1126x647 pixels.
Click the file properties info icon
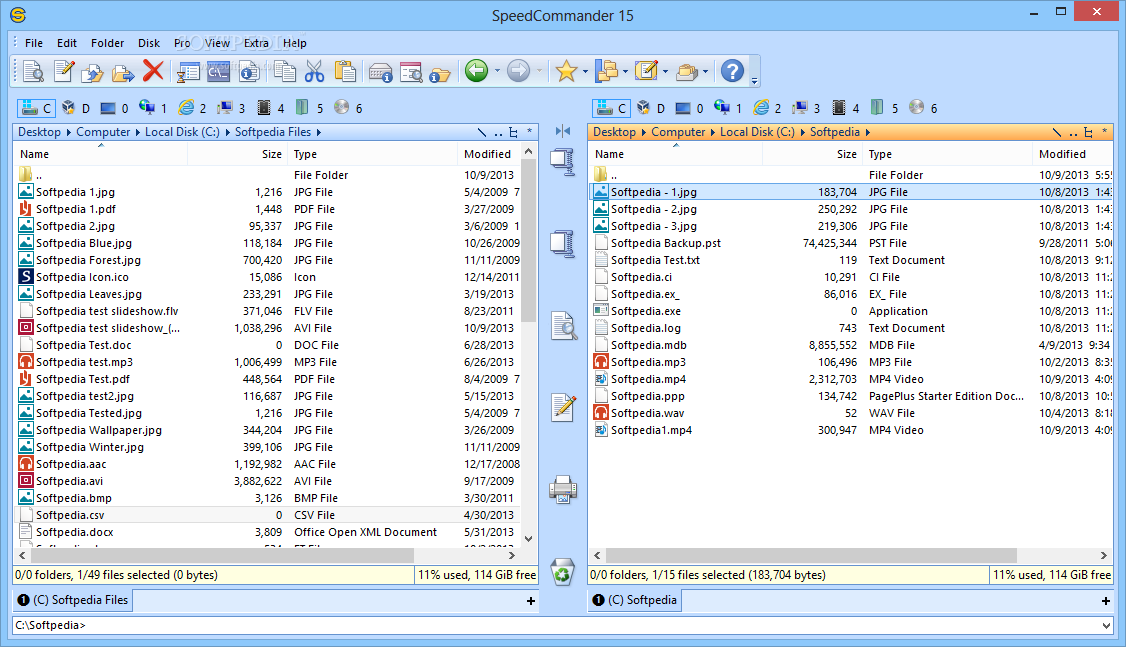click(x=248, y=71)
